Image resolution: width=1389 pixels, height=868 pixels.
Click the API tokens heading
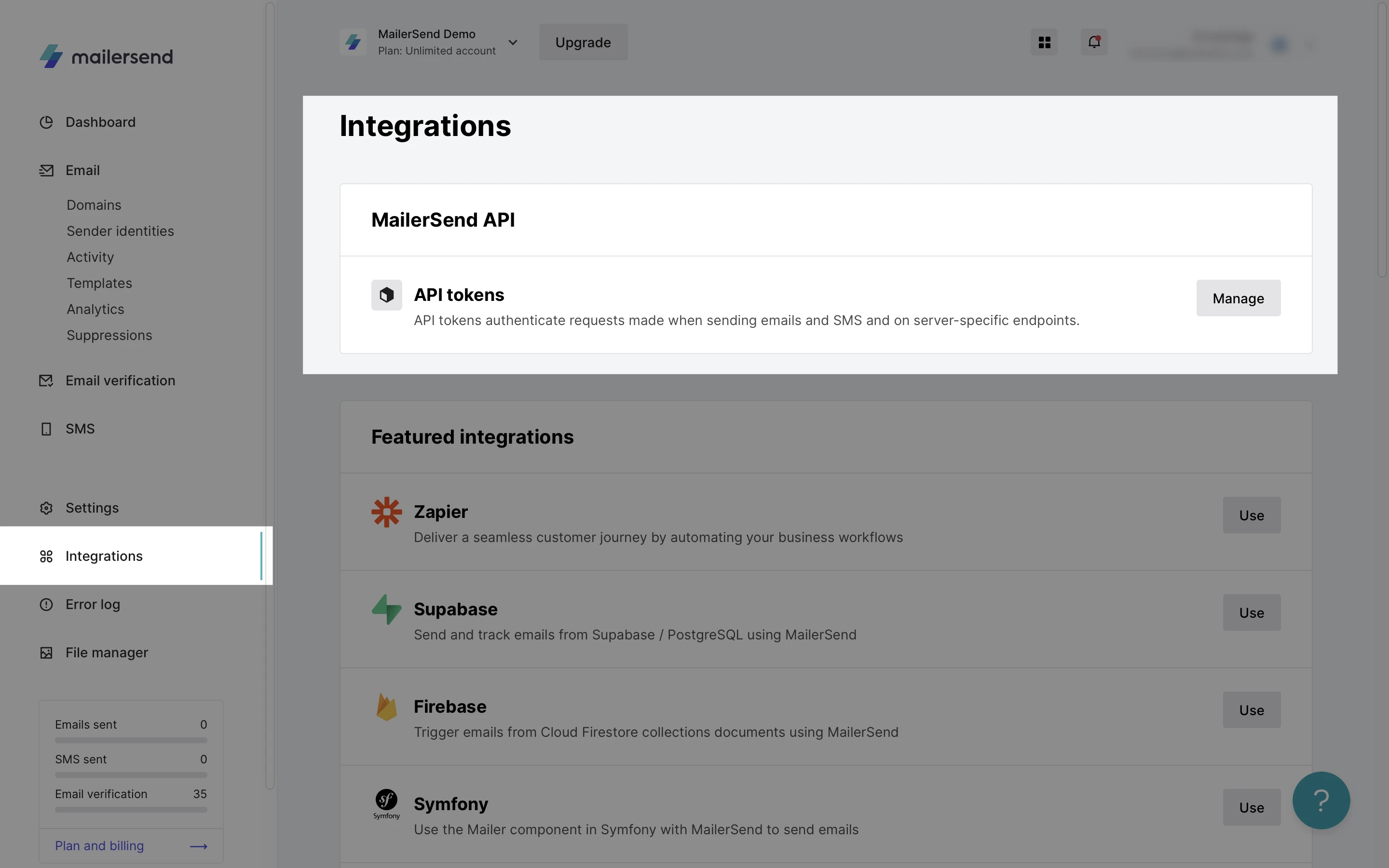(x=459, y=295)
